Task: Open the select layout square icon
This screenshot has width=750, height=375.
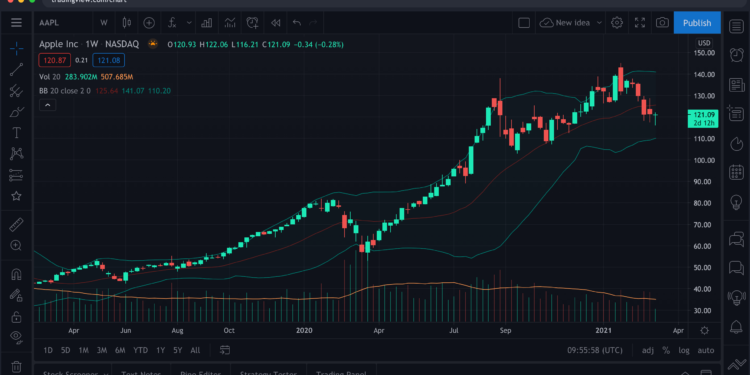Action: point(524,22)
